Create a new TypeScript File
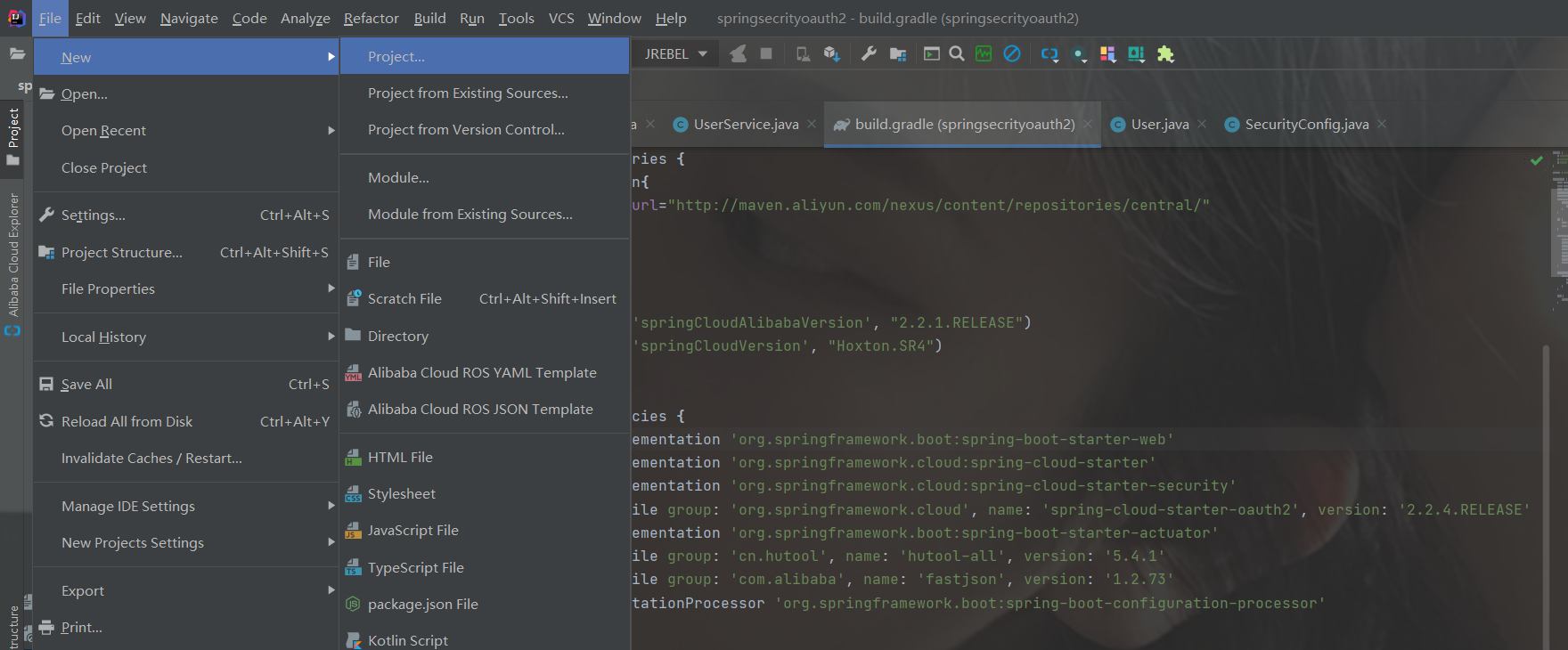The height and width of the screenshot is (650, 1568). click(485, 567)
